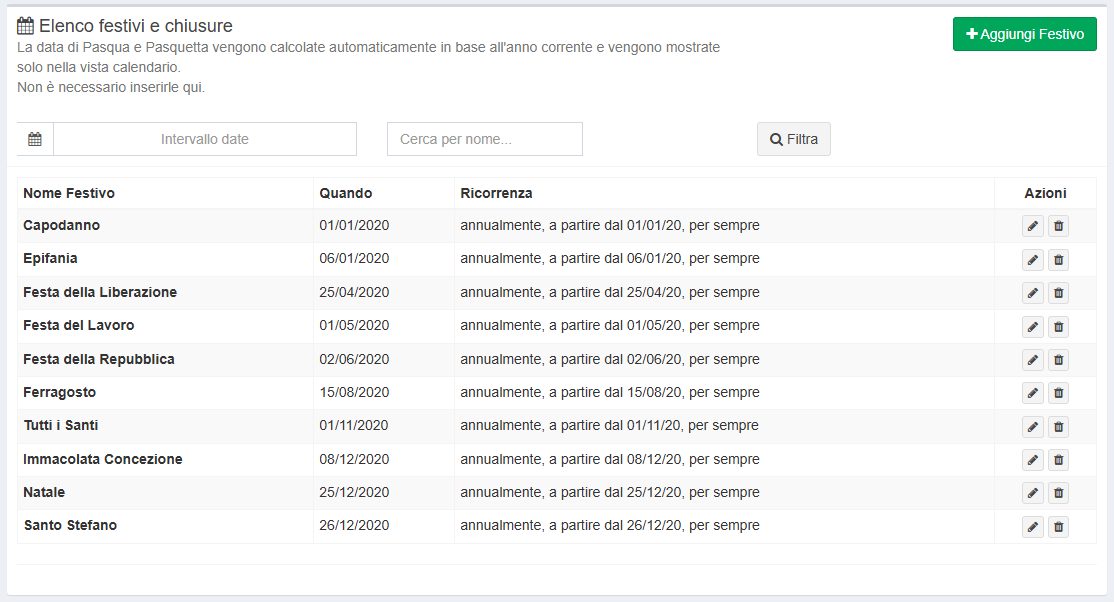Click the Nome Festivo column header
This screenshot has width=1114, height=602.
(x=69, y=193)
